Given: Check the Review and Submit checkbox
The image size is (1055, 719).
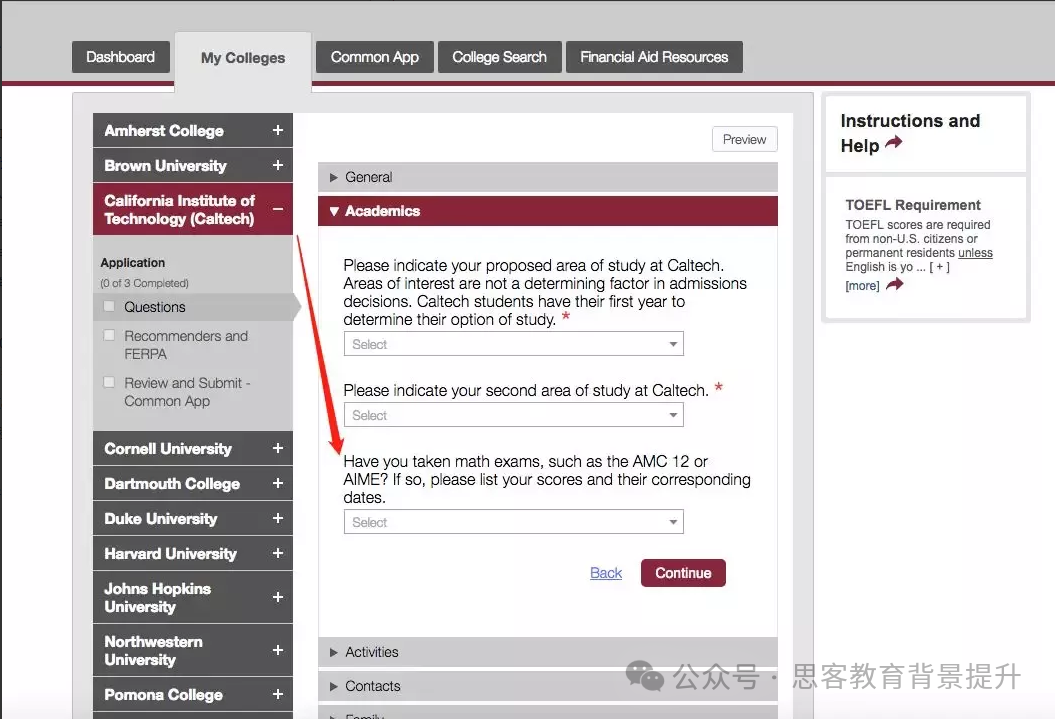Looking at the screenshot, I should pyautogui.click(x=111, y=383).
